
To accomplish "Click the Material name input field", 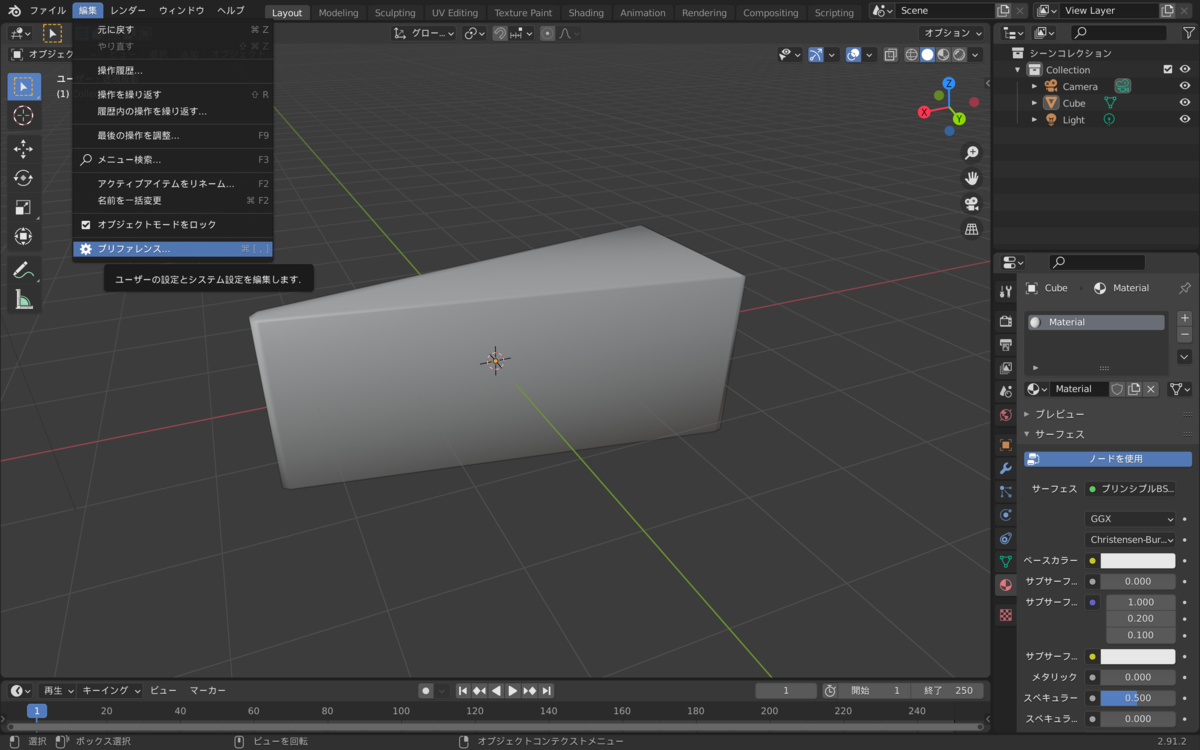I will (1079, 389).
